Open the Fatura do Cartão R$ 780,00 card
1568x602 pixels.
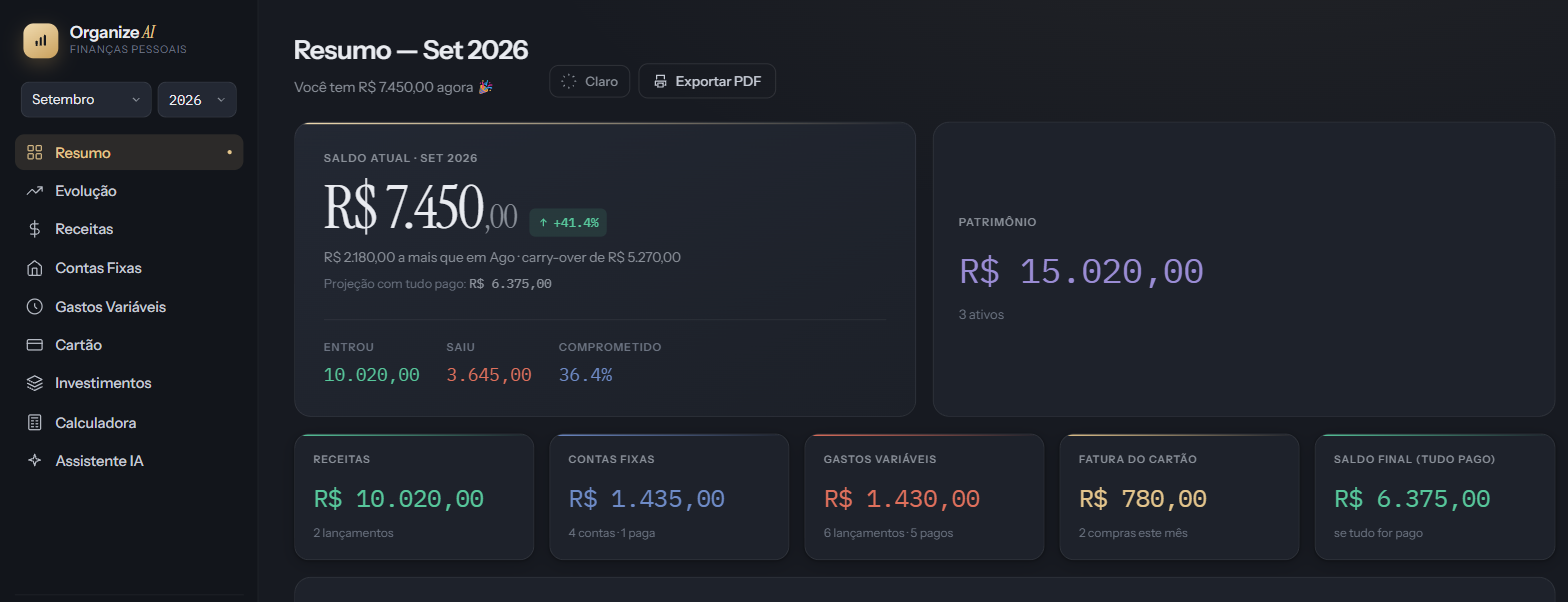pos(1179,496)
